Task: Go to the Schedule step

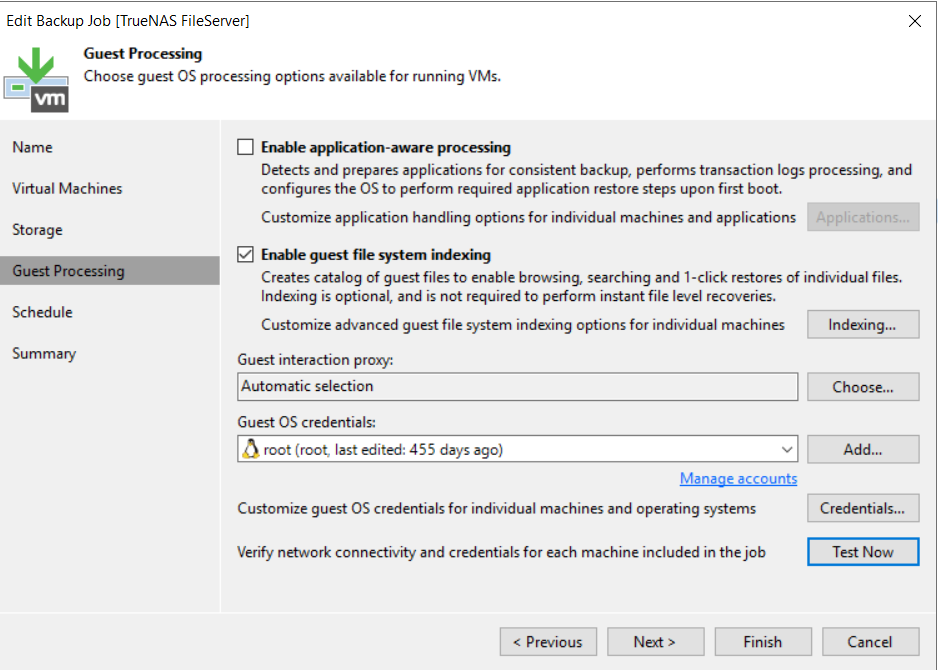Action: coord(42,312)
